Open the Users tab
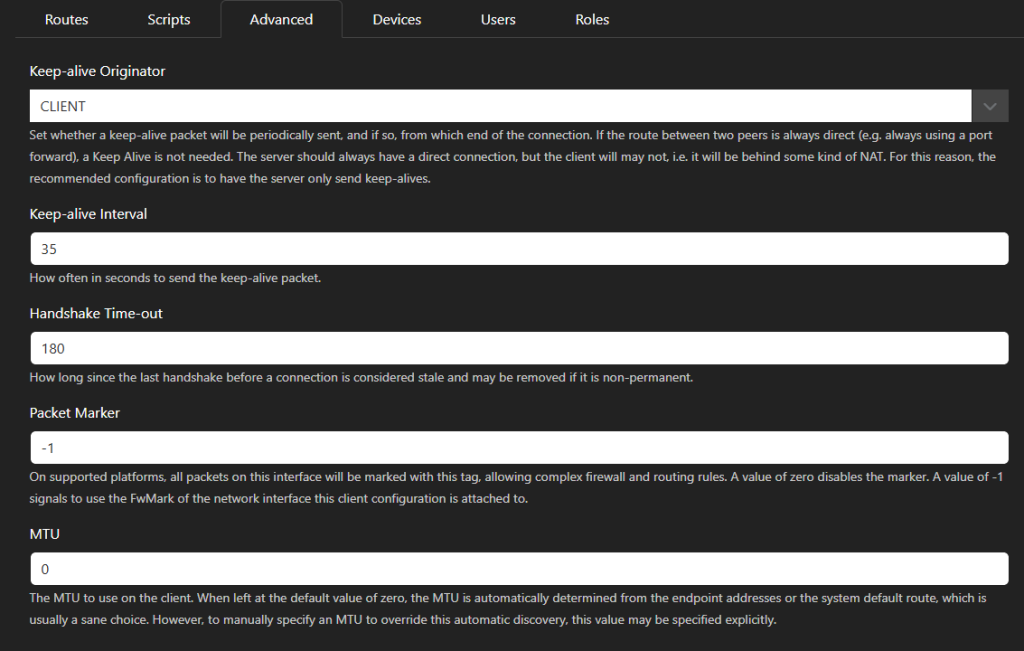This screenshot has height=651, width=1024. tap(498, 20)
